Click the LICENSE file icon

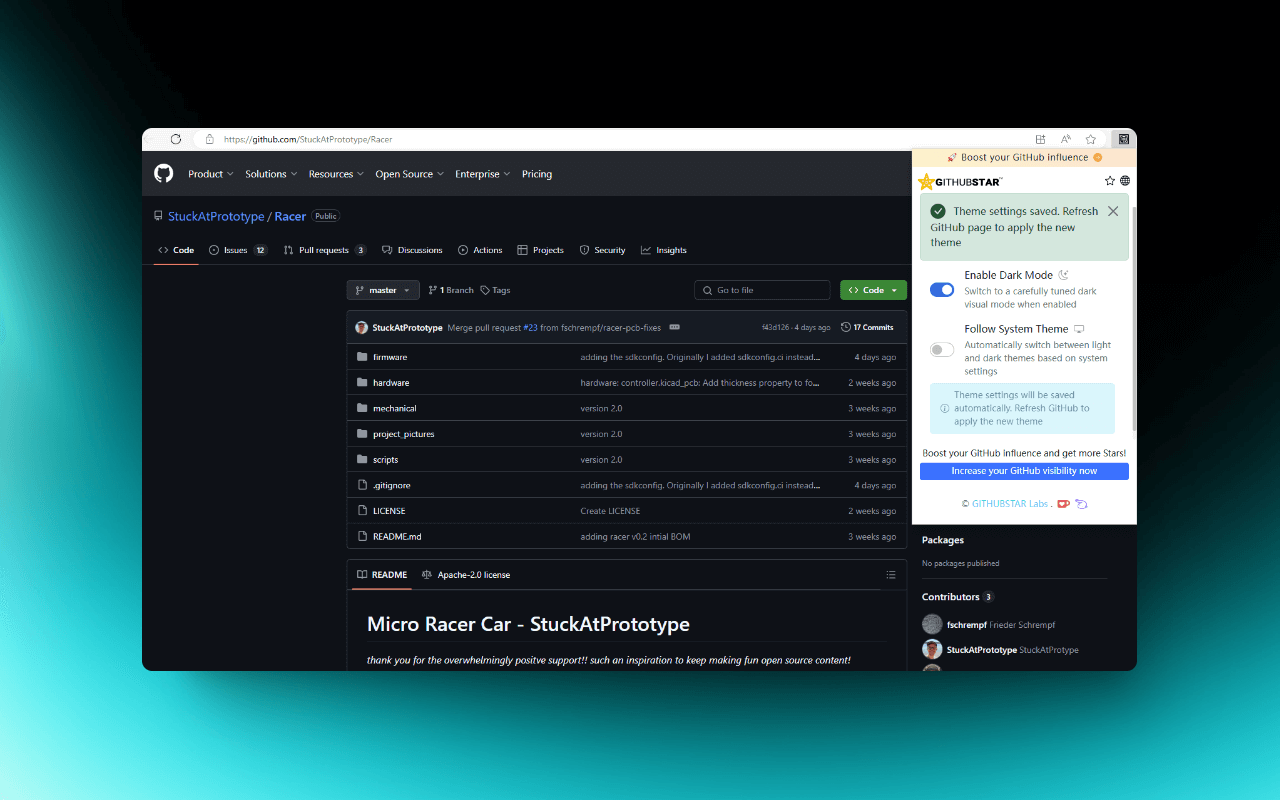(363, 511)
